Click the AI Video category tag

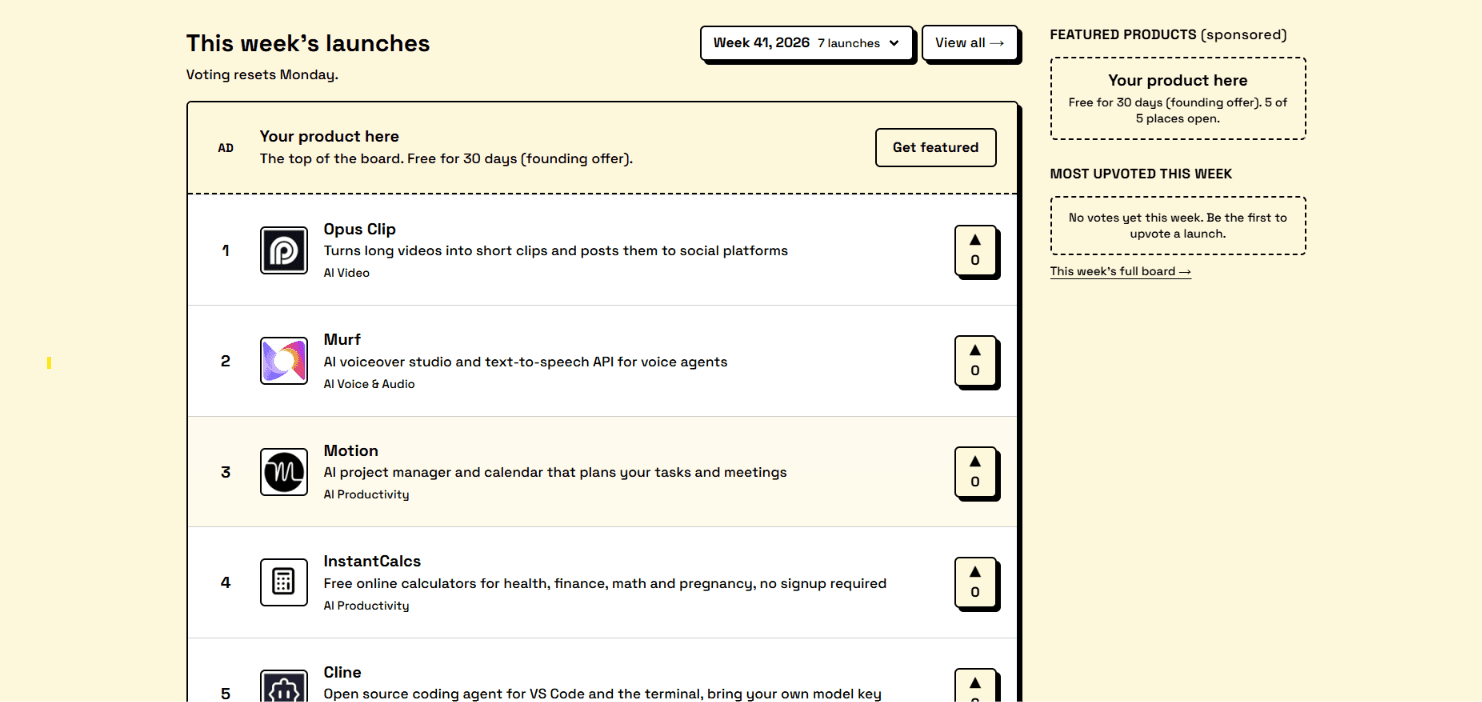[x=346, y=273]
